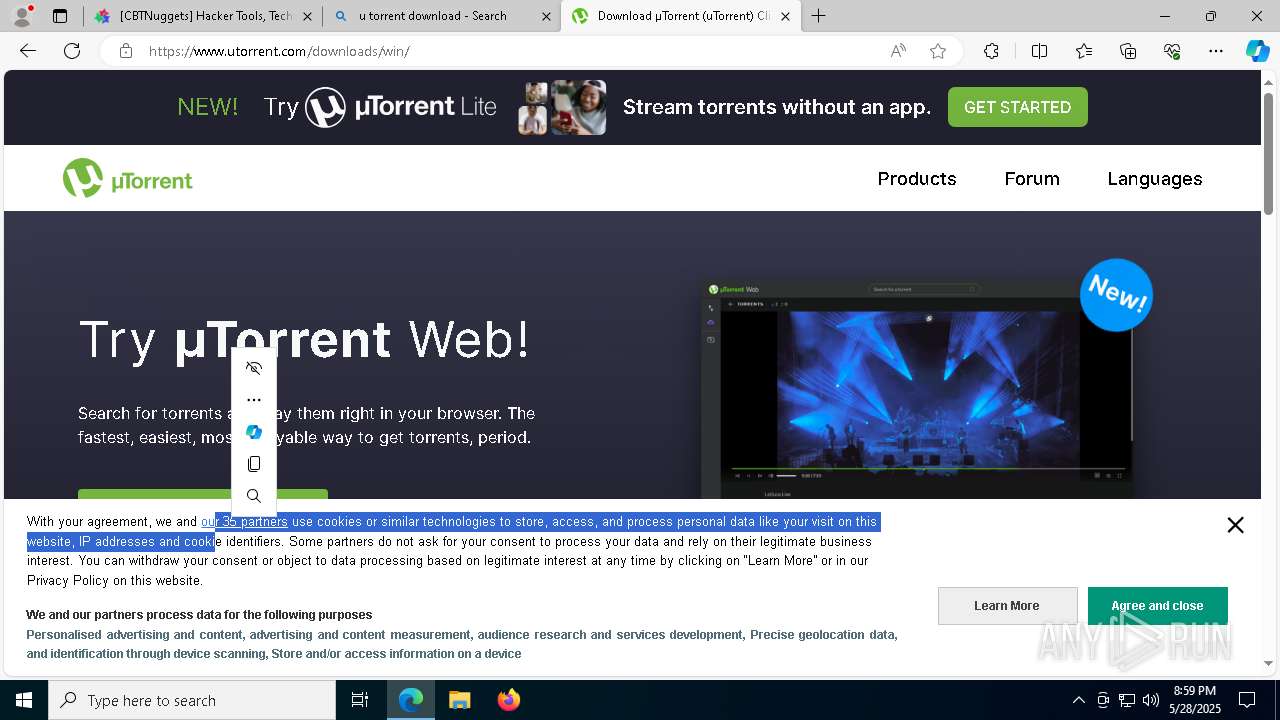Close the u torrent download Search tab
This screenshot has width=1280, height=720.
click(546, 16)
